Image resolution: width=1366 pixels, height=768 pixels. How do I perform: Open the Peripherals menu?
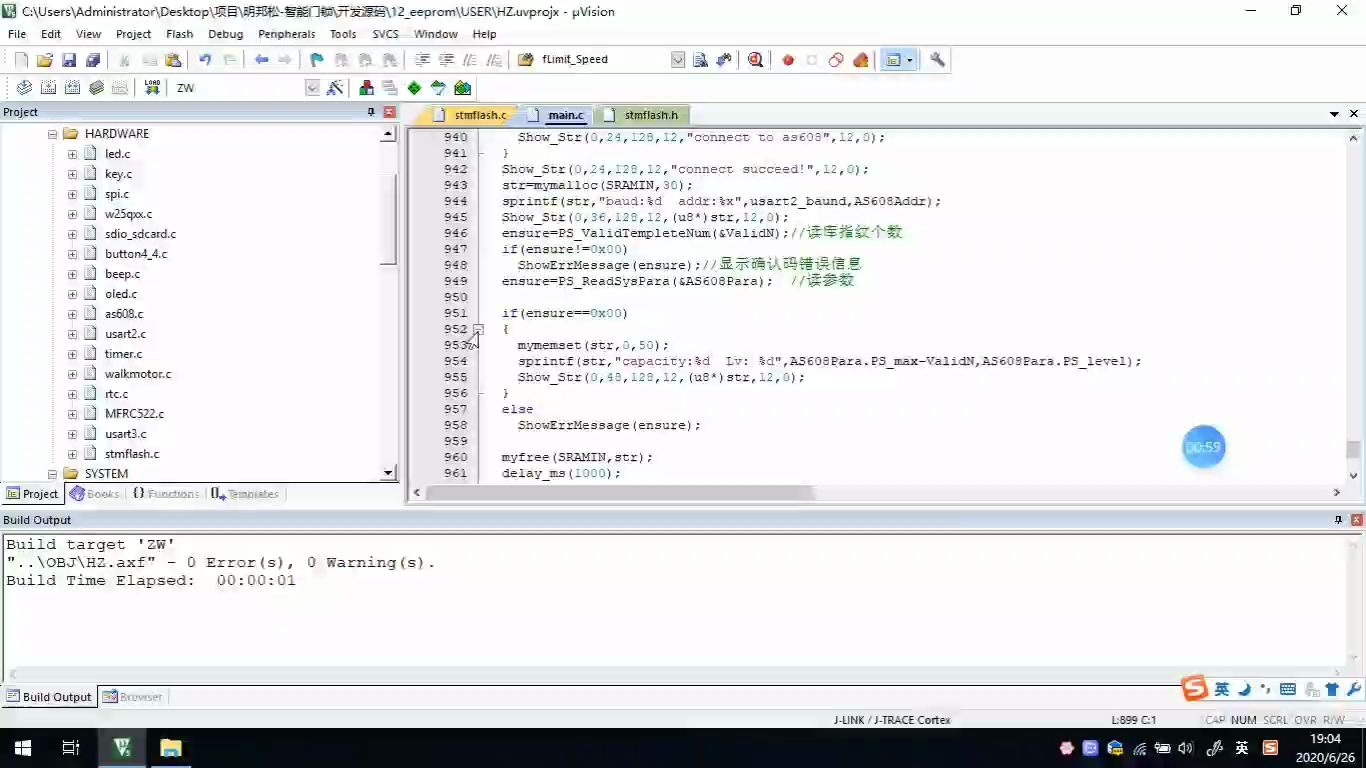click(x=287, y=34)
